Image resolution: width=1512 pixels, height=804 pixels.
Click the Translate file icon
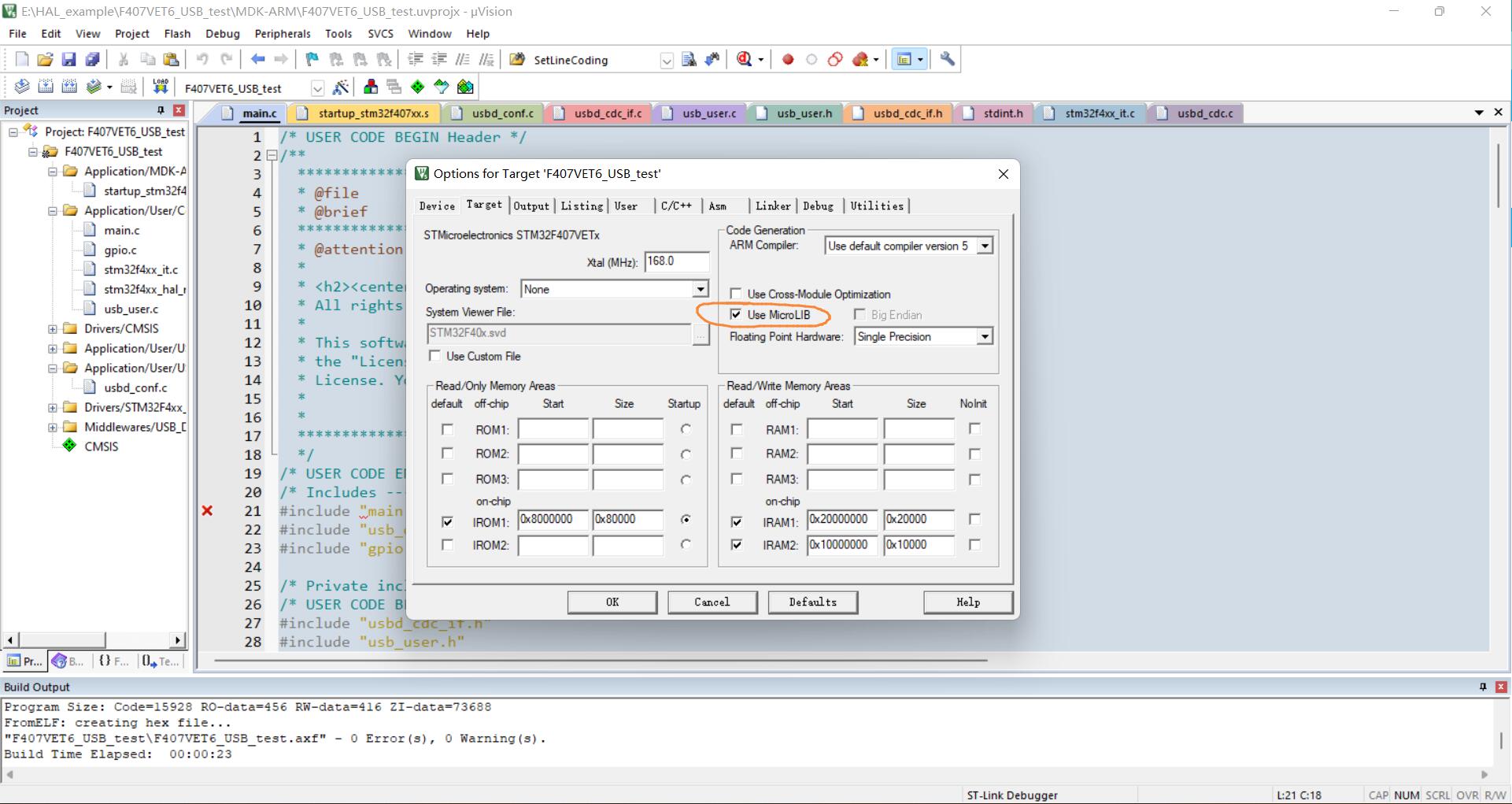point(22,87)
